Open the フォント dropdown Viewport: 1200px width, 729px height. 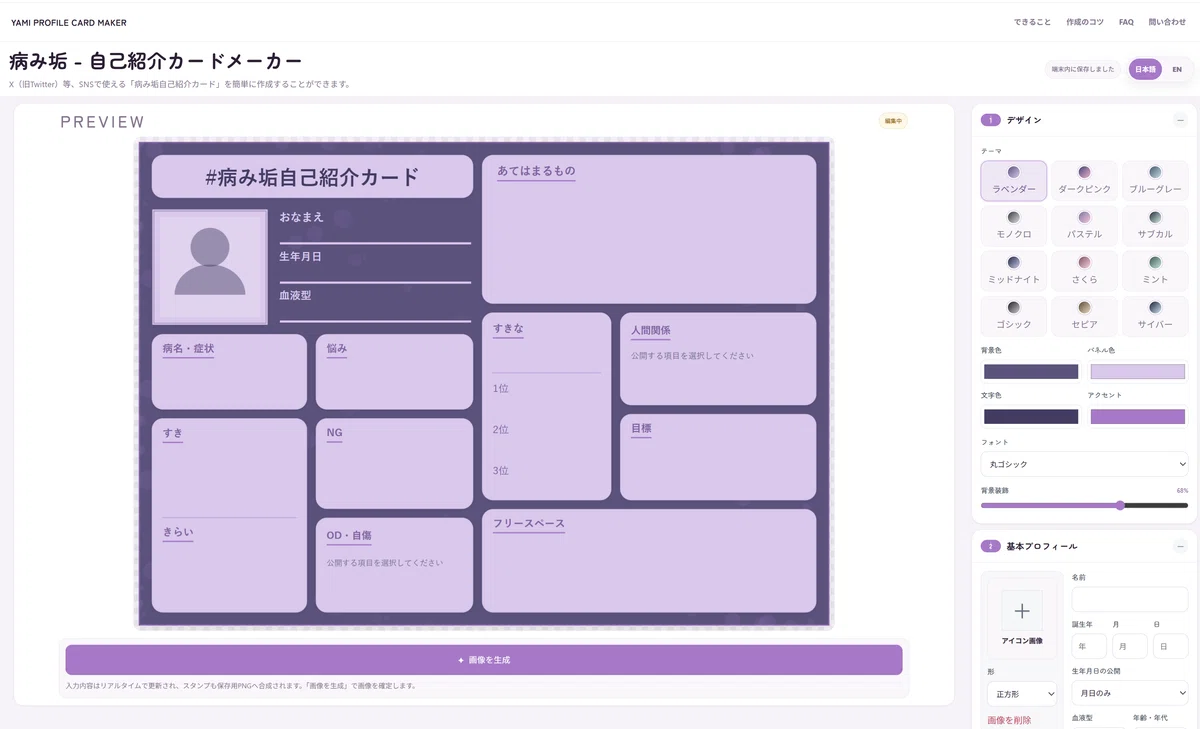(1085, 464)
